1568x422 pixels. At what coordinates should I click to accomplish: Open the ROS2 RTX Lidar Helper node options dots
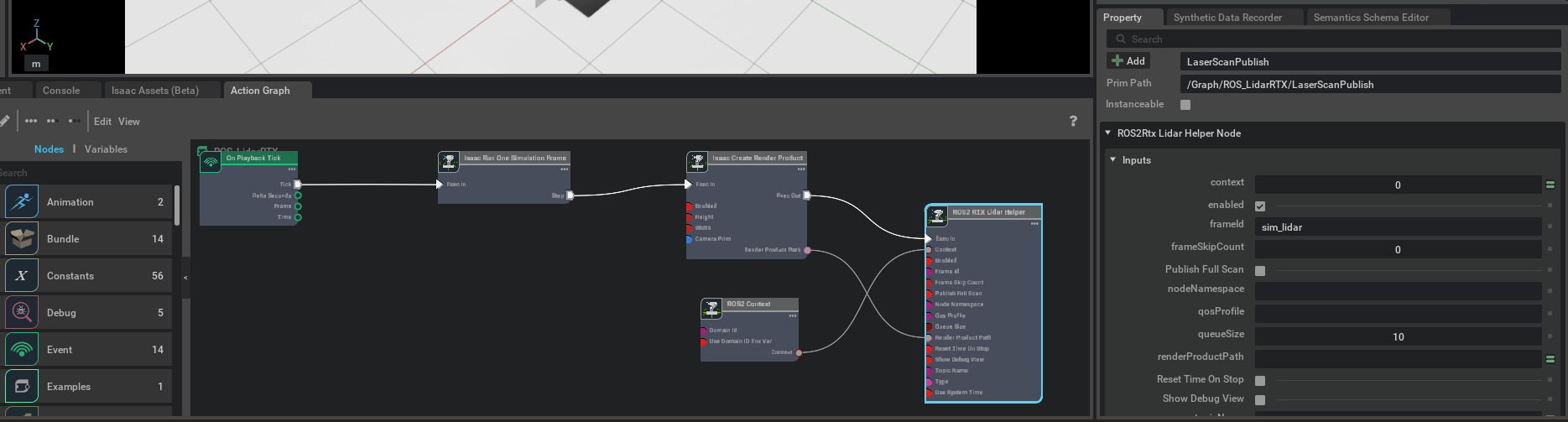(1034, 224)
